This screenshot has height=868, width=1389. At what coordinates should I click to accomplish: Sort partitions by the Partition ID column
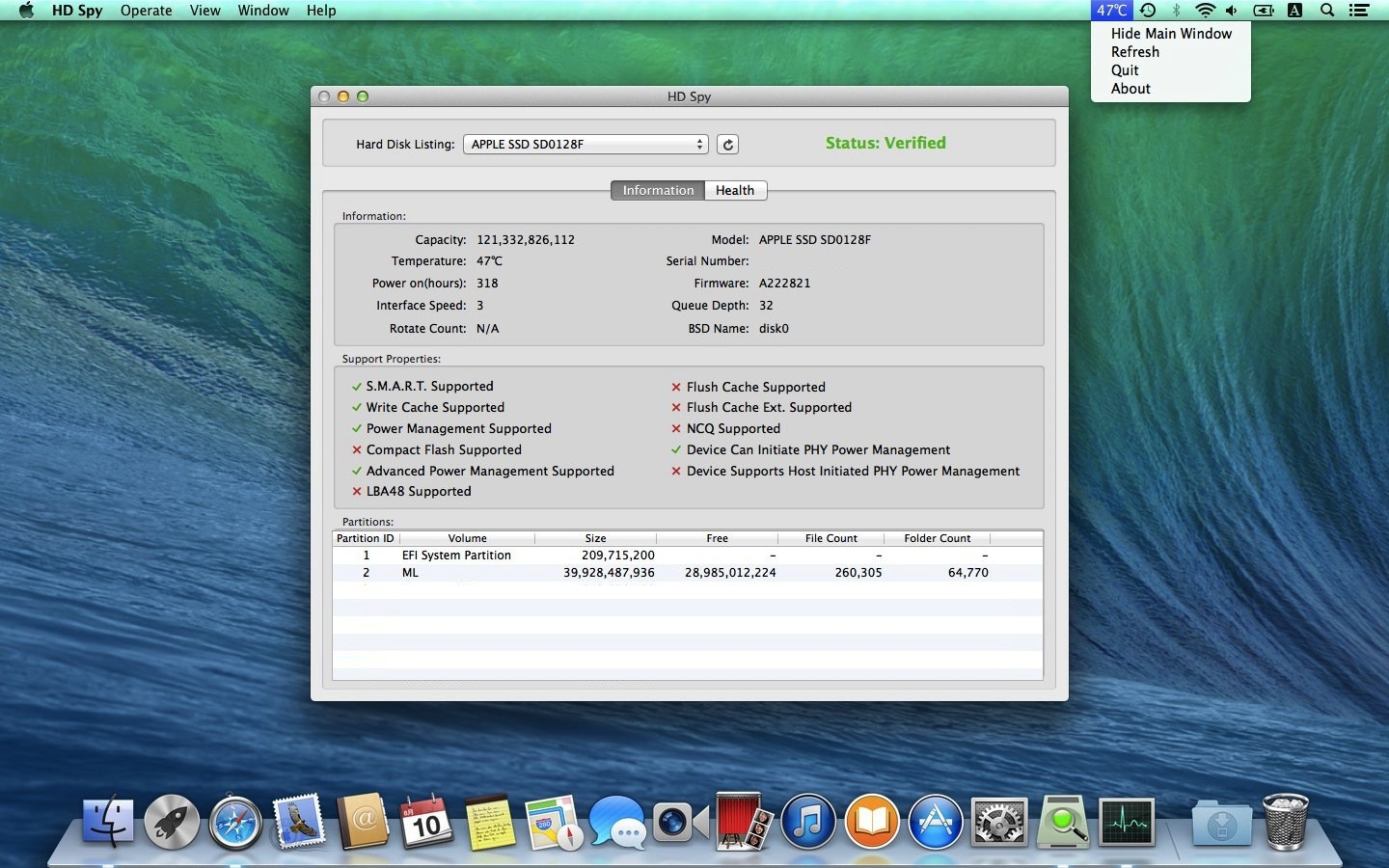pos(366,539)
